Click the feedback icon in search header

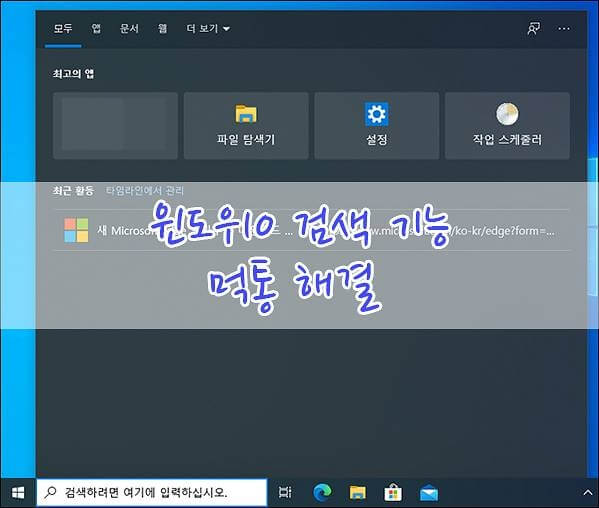[x=534, y=29]
